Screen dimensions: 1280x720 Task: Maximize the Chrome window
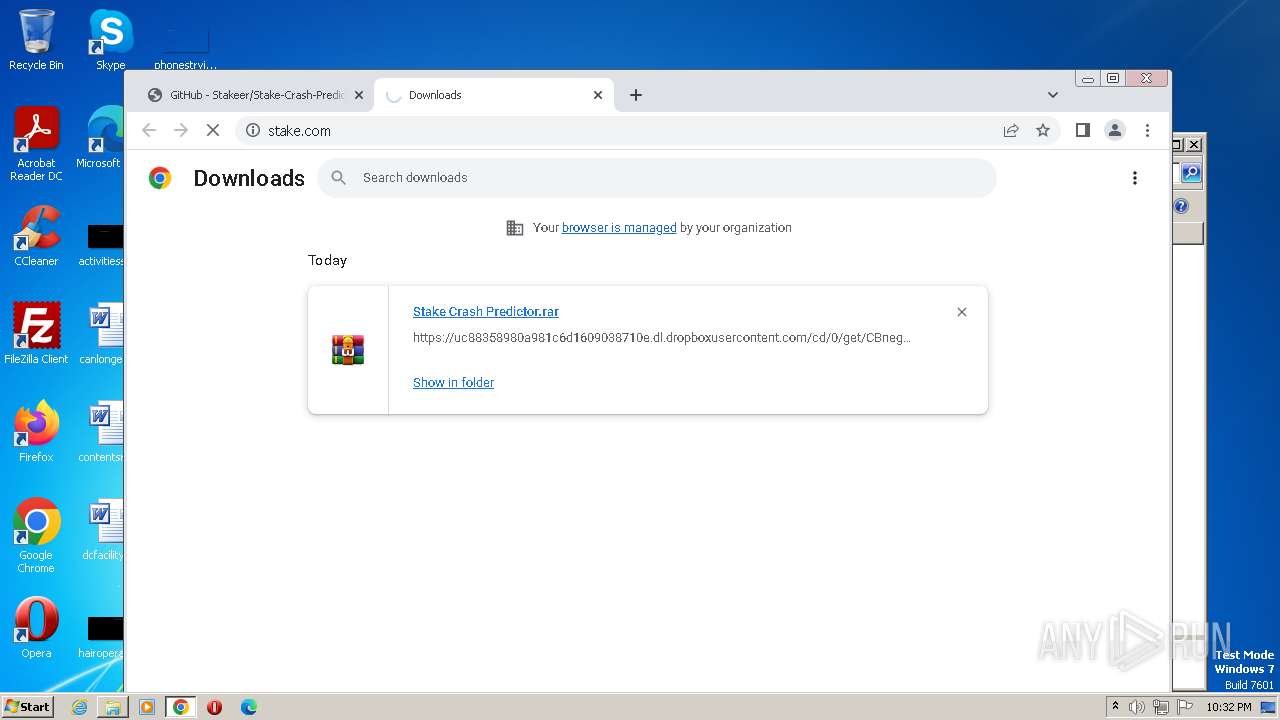[x=1112, y=78]
